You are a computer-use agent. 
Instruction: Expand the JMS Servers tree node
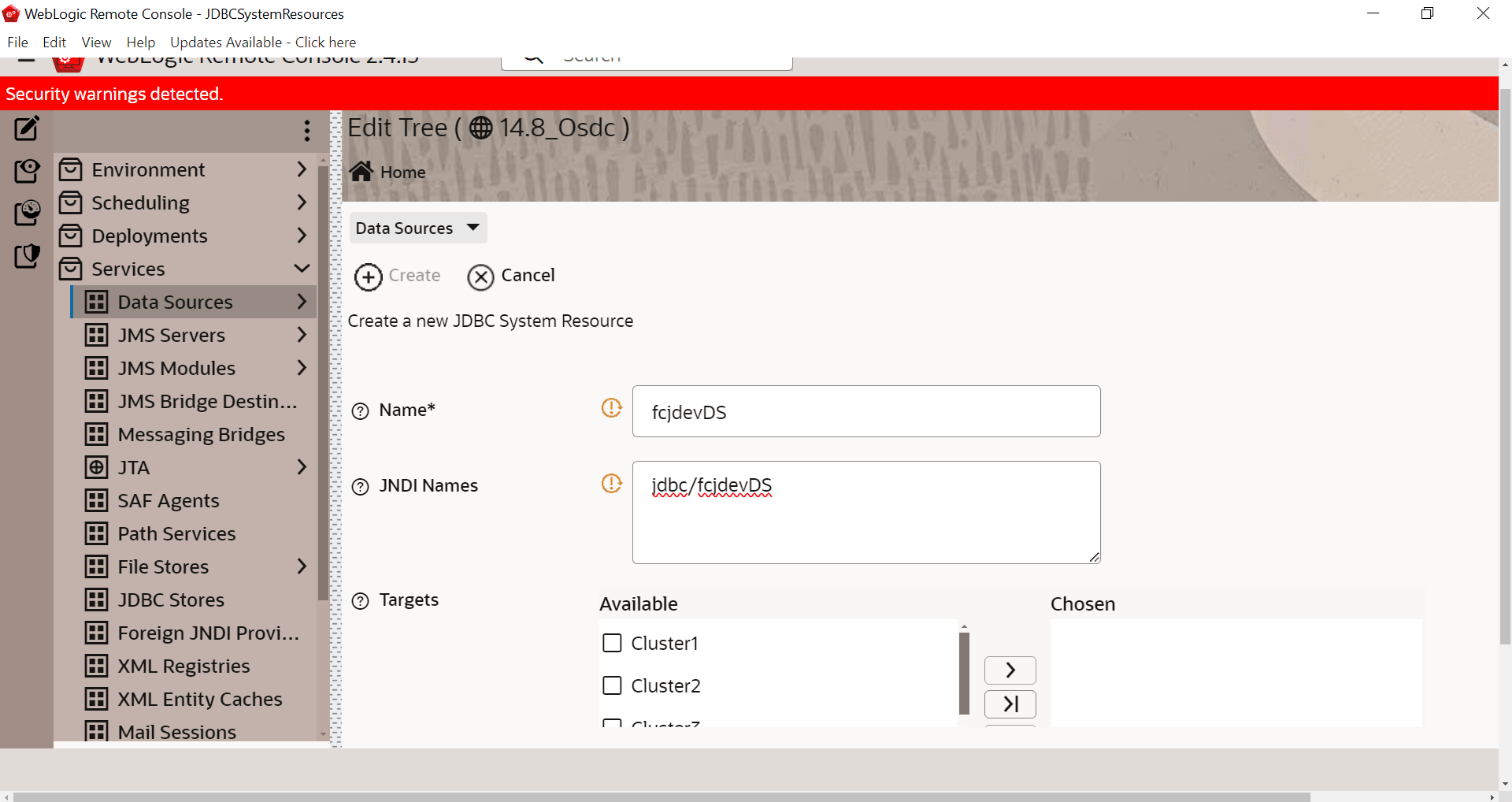pos(302,335)
